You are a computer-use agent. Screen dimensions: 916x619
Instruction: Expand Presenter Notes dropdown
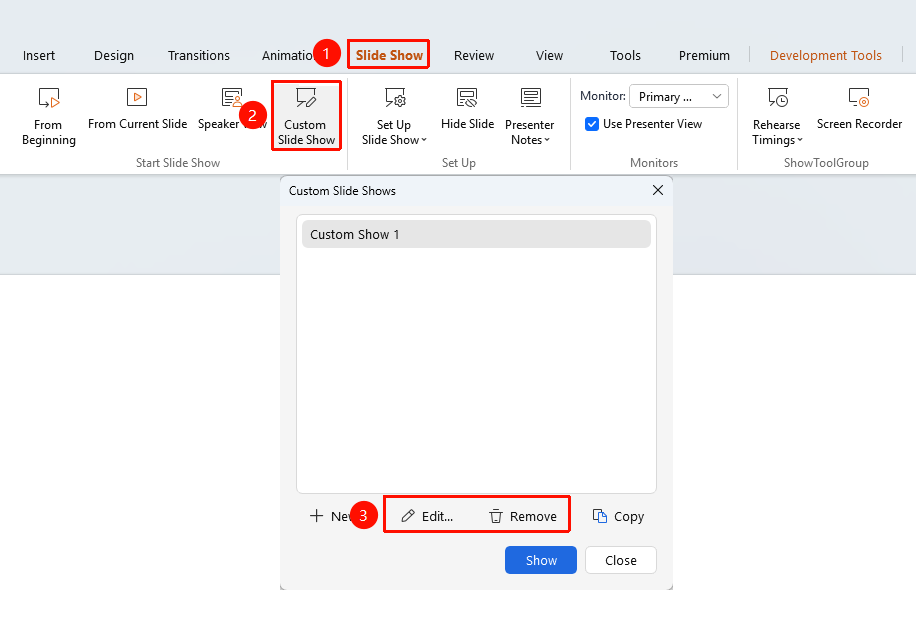click(x=530, y=116)
